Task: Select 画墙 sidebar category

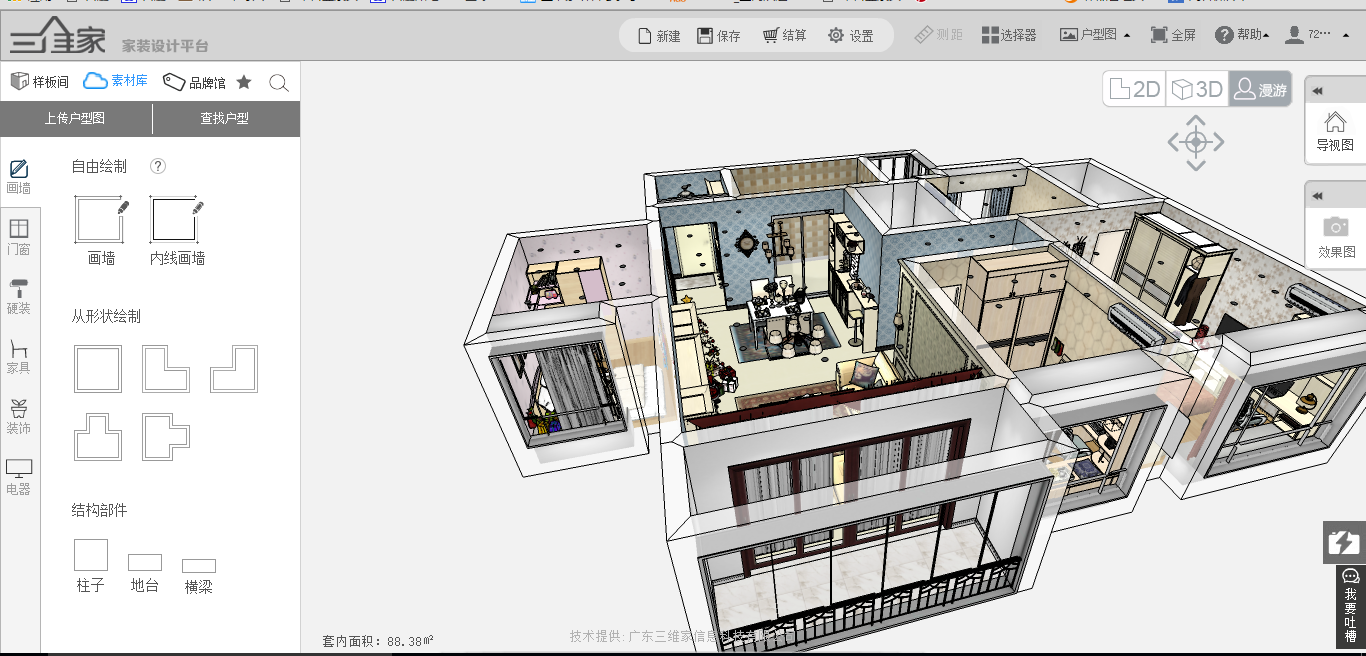Action: click(x=19, y=177)
